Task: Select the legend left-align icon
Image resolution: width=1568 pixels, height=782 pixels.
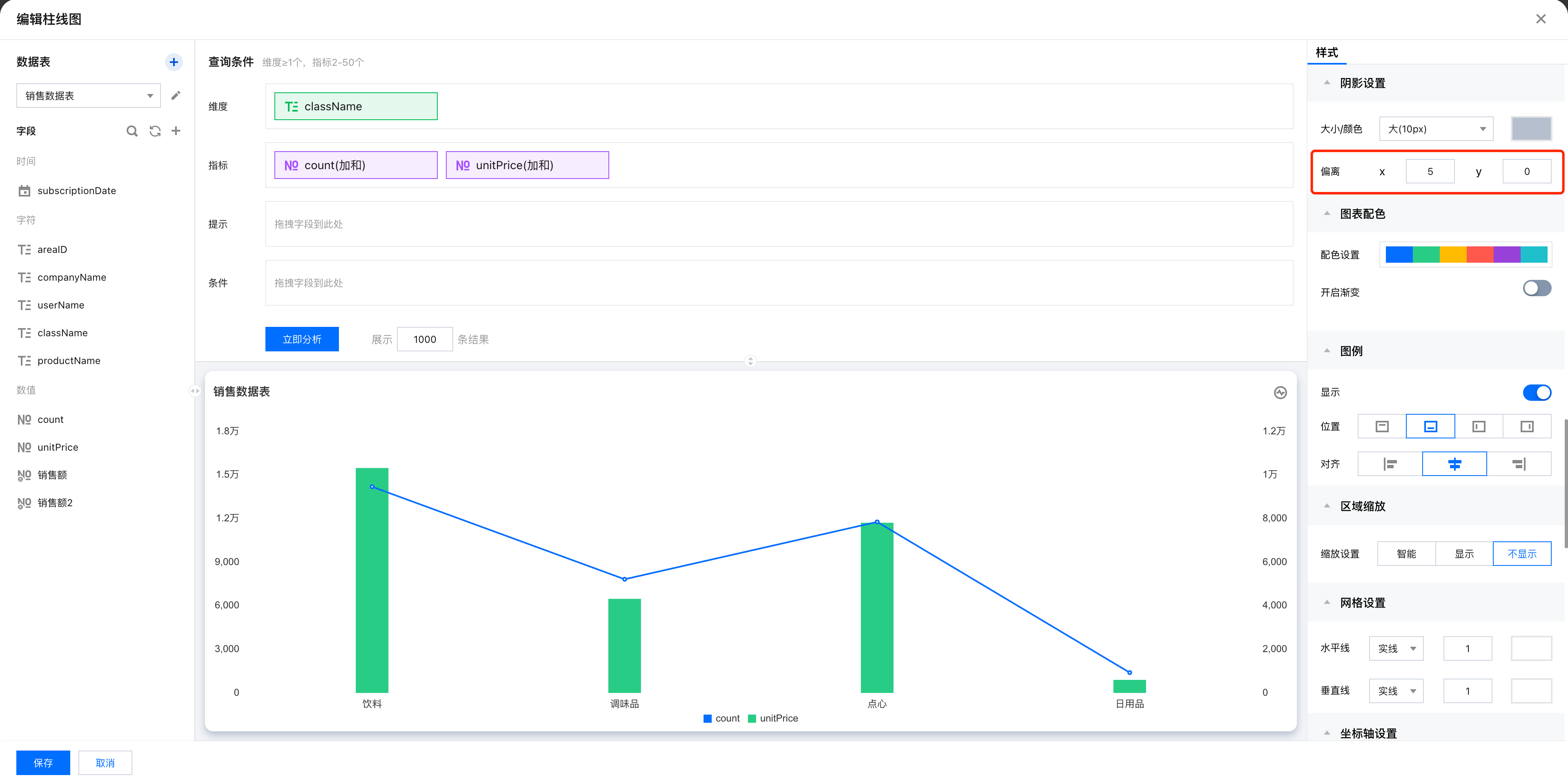Action: click(1390, 464)
